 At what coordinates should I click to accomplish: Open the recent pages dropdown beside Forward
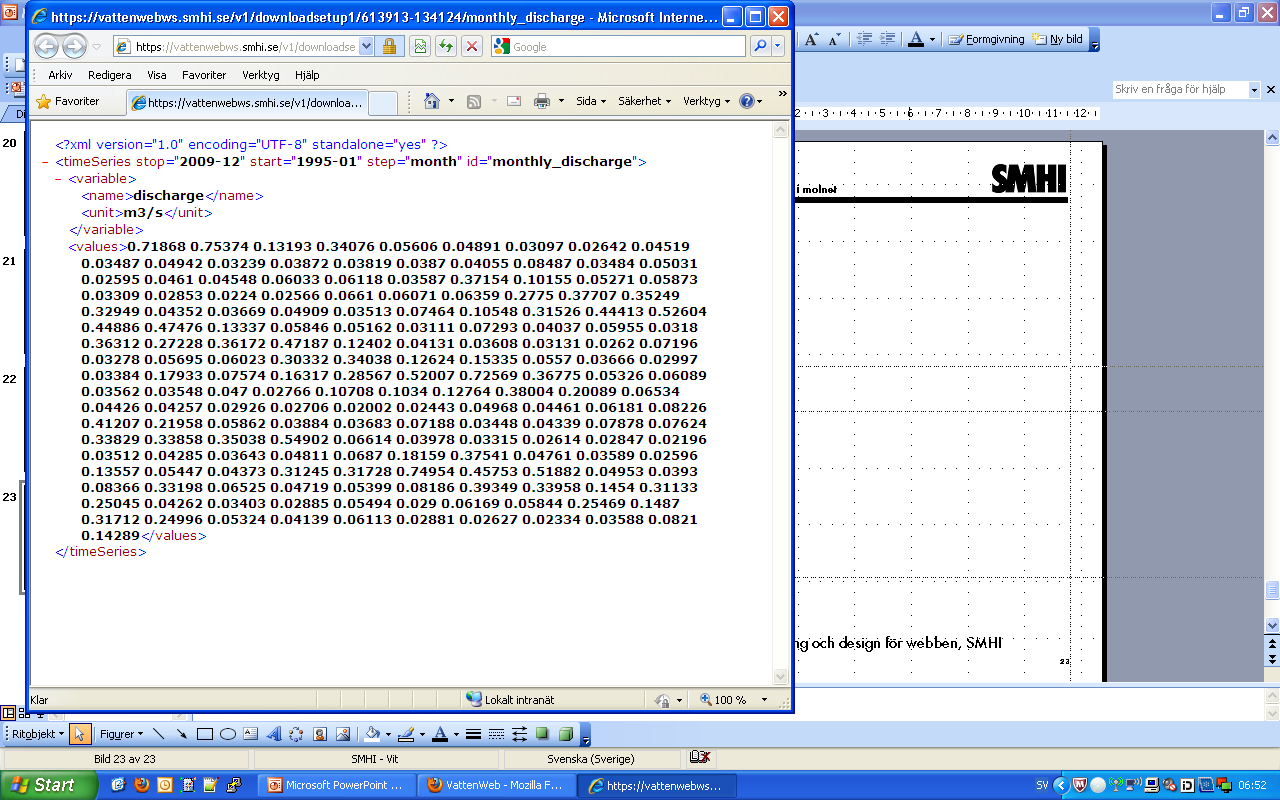point(97,47)
